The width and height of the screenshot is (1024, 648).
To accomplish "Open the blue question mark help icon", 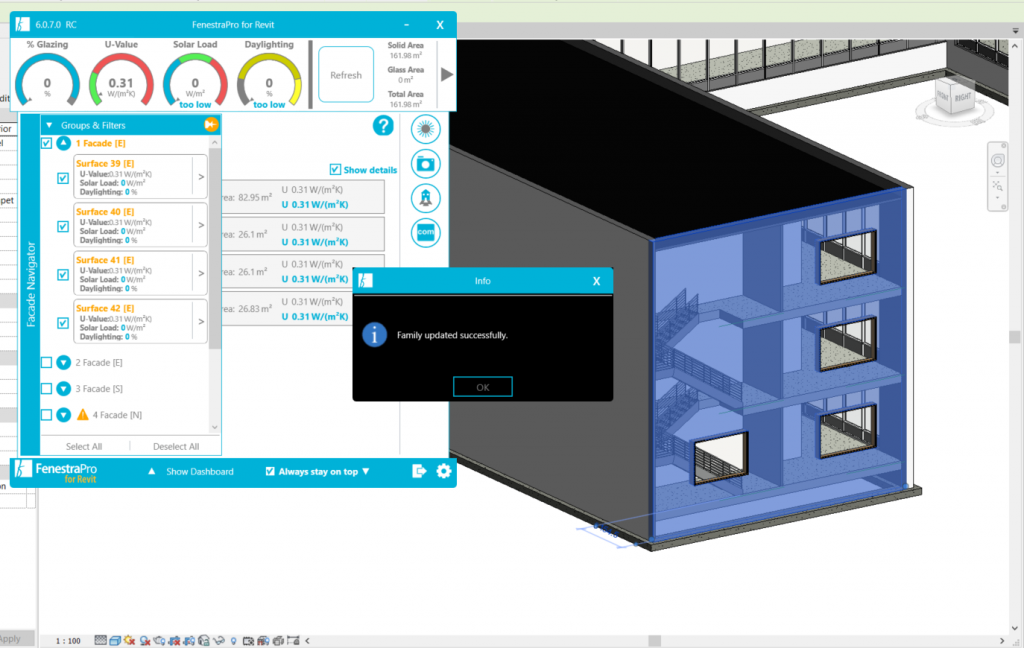I will (383, 125).
